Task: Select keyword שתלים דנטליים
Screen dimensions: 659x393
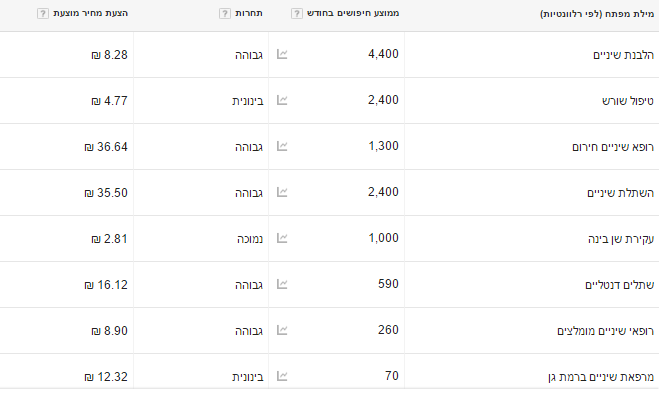Action: point(619,285)
